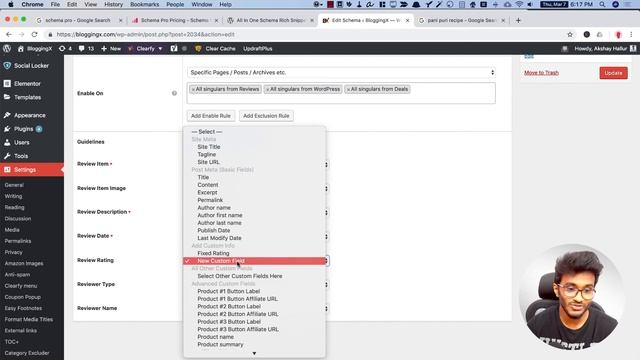Viewport: 640px width, 360px height.
Task: Open BloggingX site home icon
Action: [21, 49]
